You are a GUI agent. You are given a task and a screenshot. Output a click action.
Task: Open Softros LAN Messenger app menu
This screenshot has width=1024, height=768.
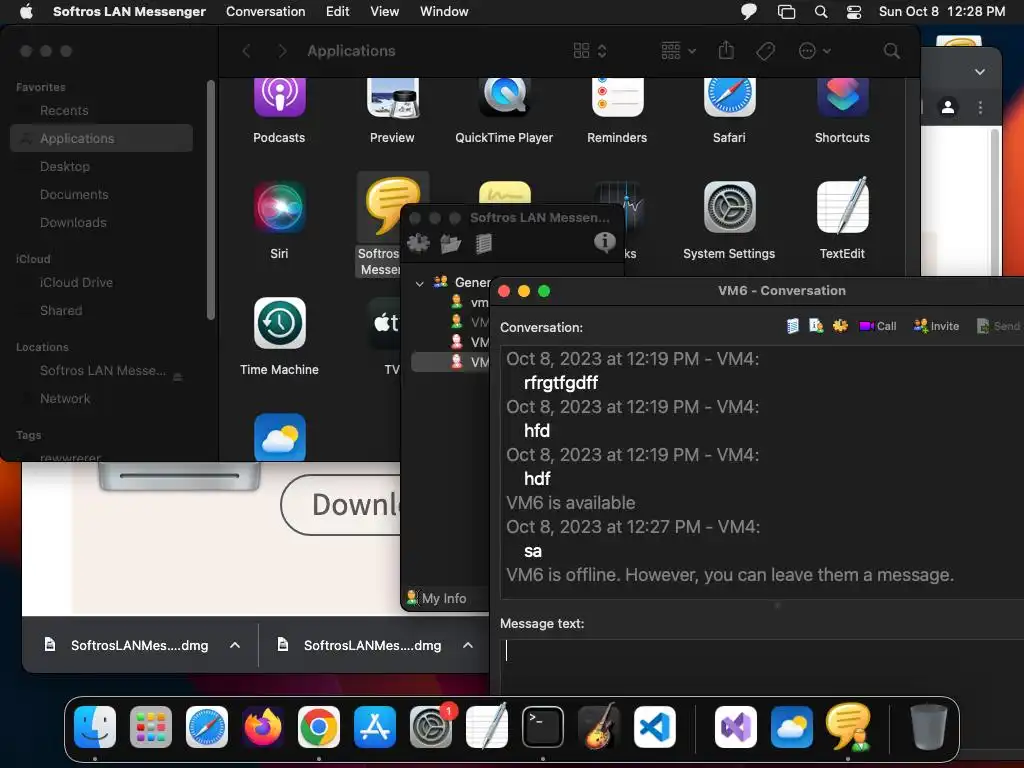(x=129, y=11)
